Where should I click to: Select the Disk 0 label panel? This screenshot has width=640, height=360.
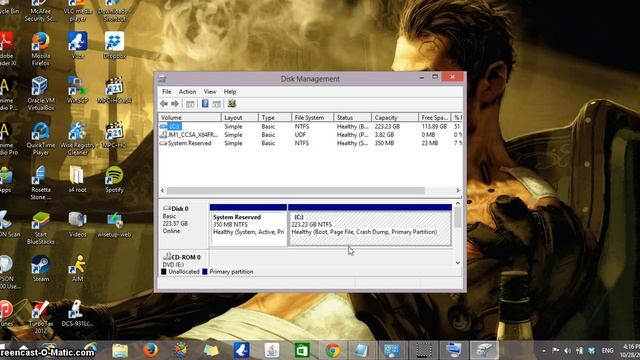[183, 224]
